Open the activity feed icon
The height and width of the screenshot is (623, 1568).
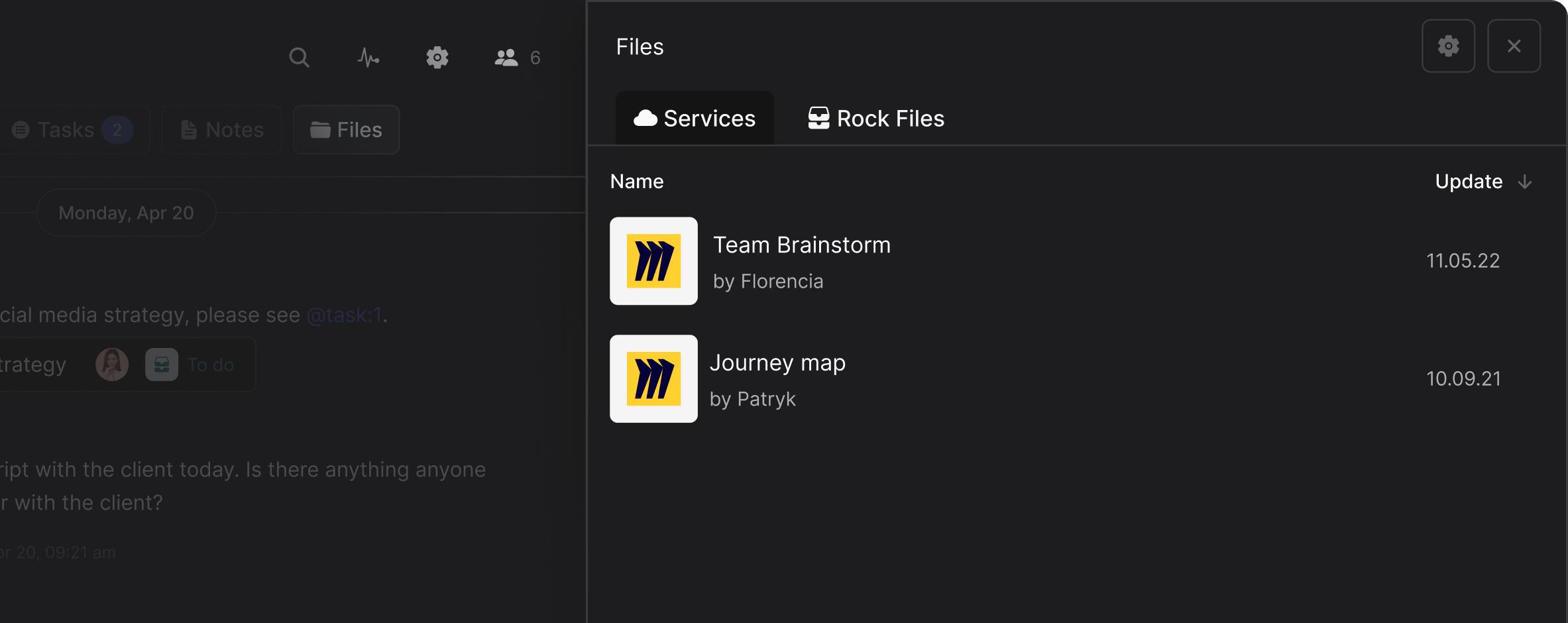click(x=368, y=58)
